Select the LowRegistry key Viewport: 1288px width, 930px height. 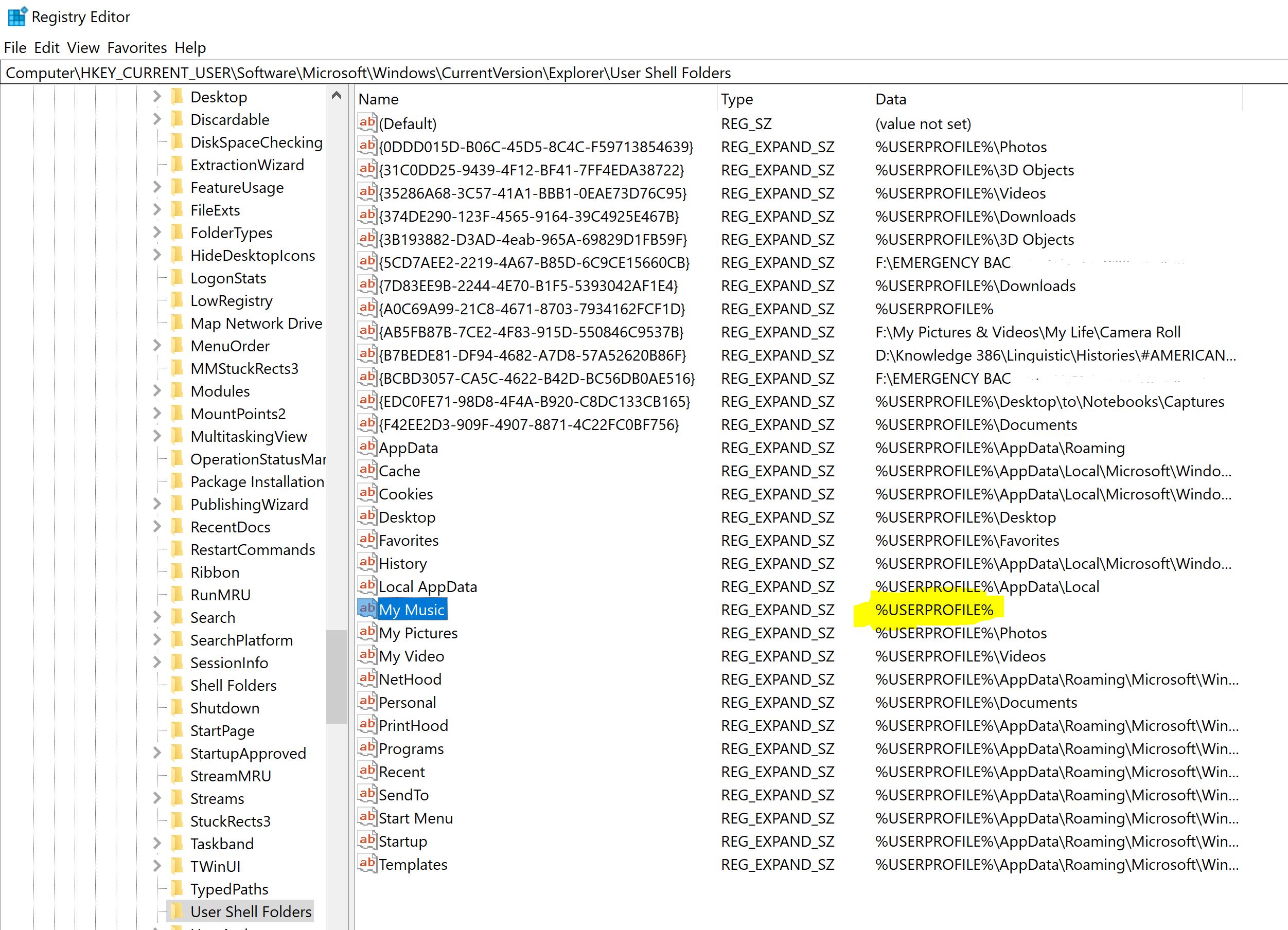231,300
